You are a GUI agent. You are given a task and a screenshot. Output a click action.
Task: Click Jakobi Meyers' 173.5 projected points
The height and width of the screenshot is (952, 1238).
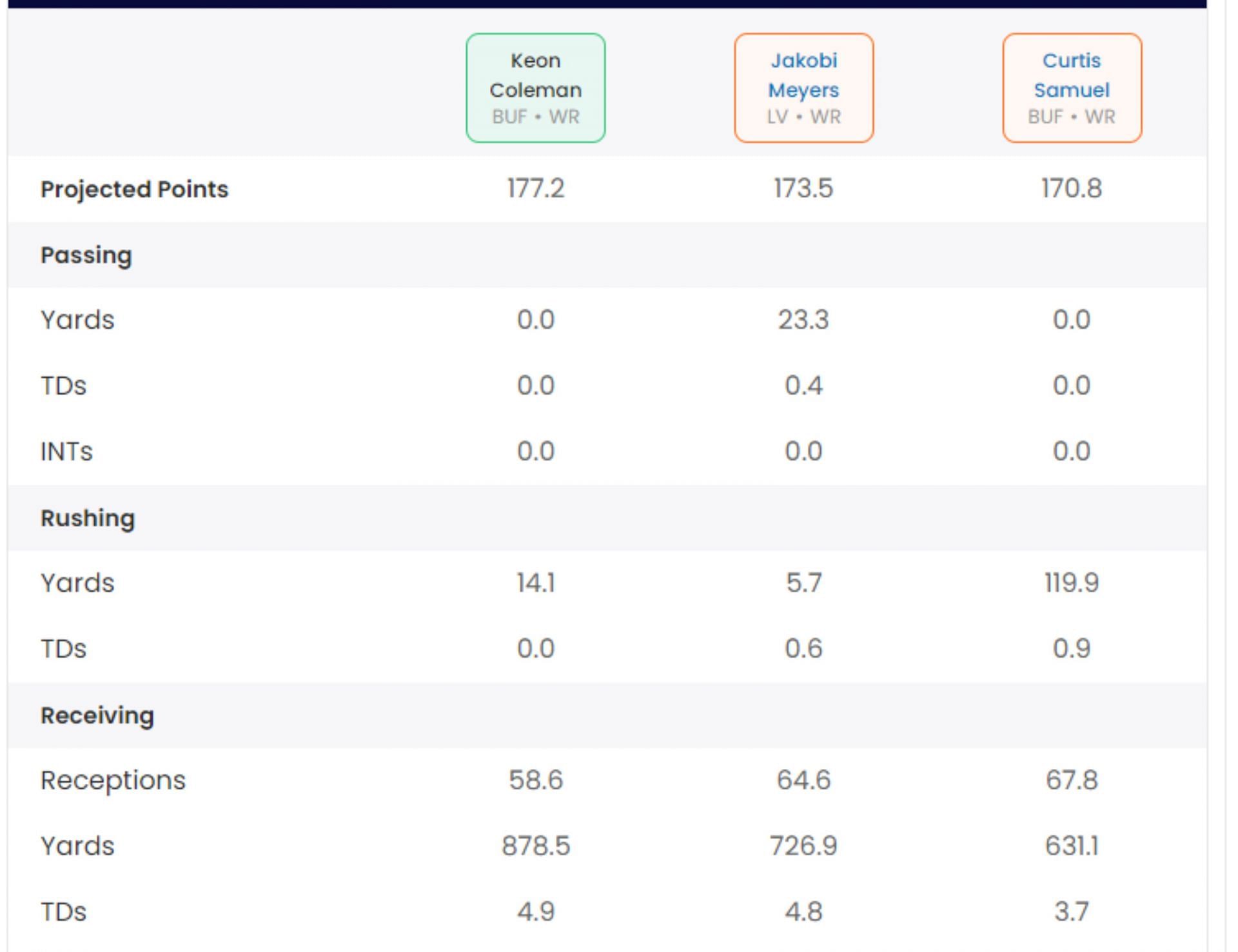(803, 188)
